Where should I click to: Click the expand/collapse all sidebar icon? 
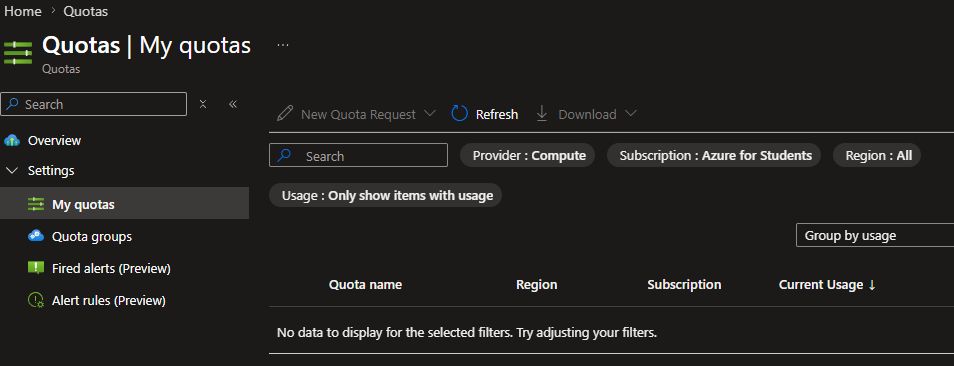coord(203,104)
